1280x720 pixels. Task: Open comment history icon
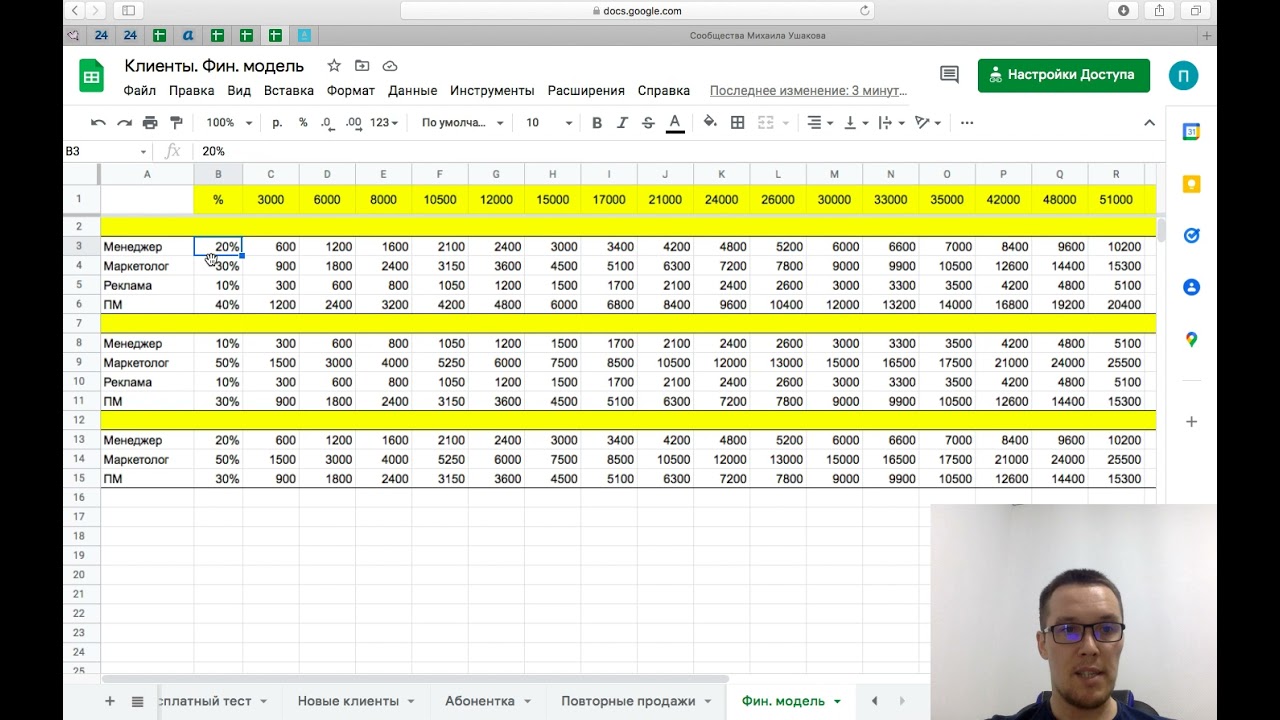[x=949, y=75]
